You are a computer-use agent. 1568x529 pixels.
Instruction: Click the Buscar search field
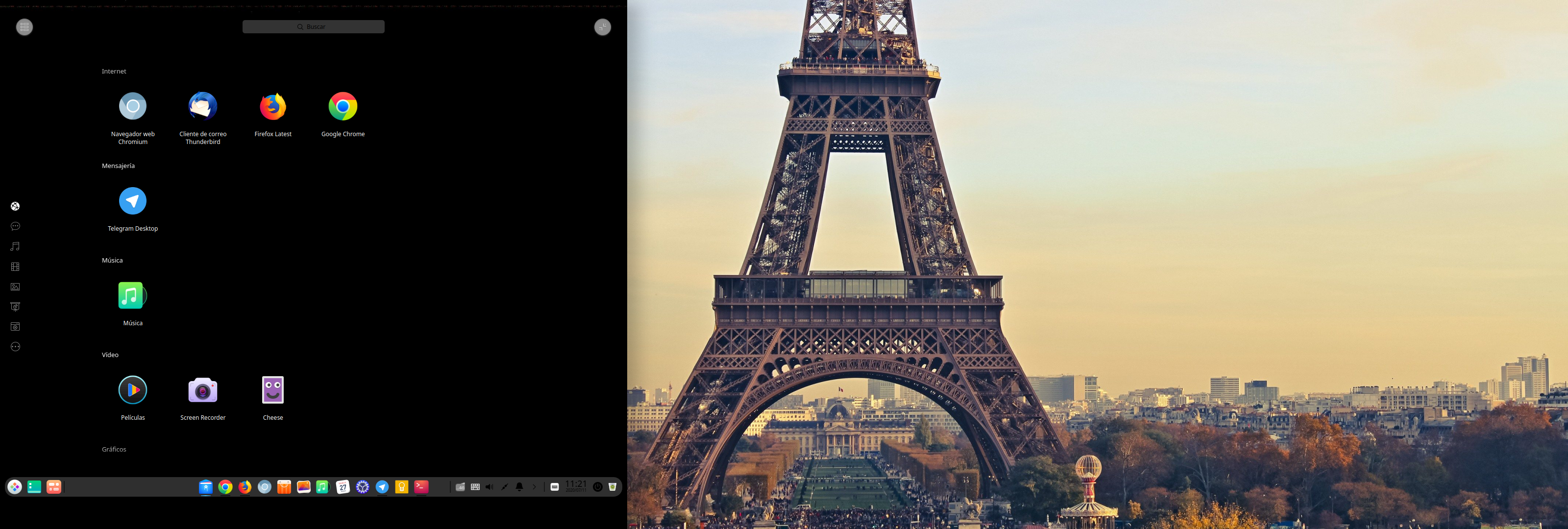[x=313, y=27]
